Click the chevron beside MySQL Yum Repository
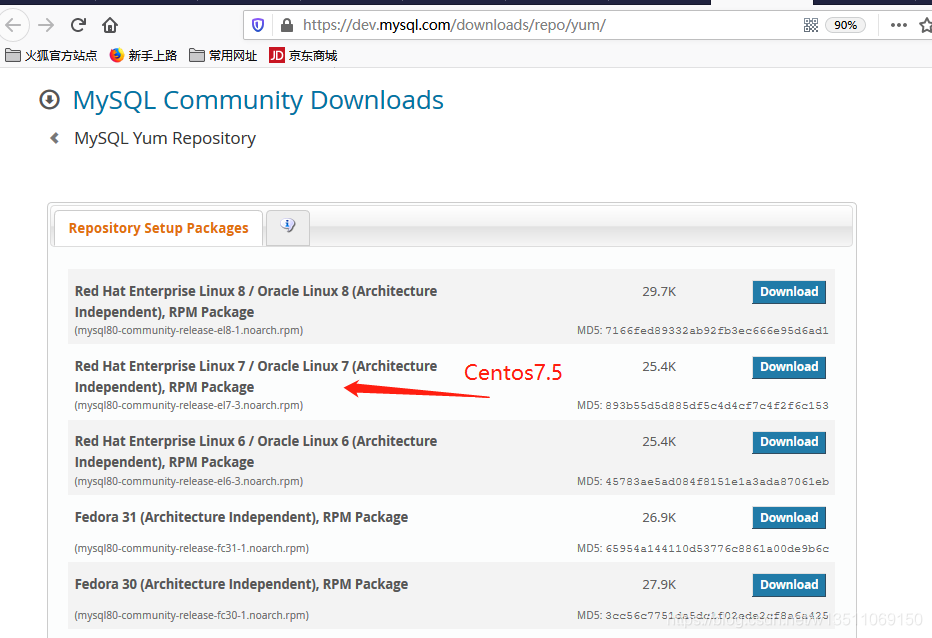 pos(54,138)
